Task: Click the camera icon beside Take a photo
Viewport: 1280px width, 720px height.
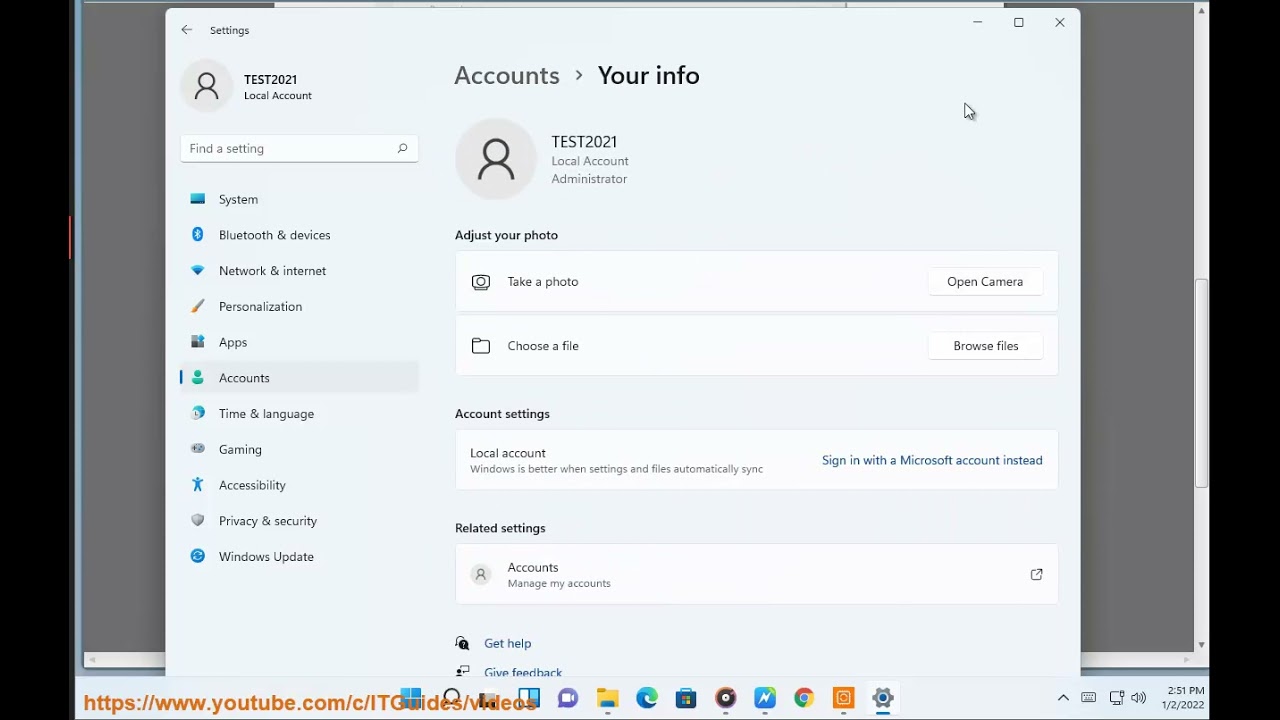Action: 481,282
